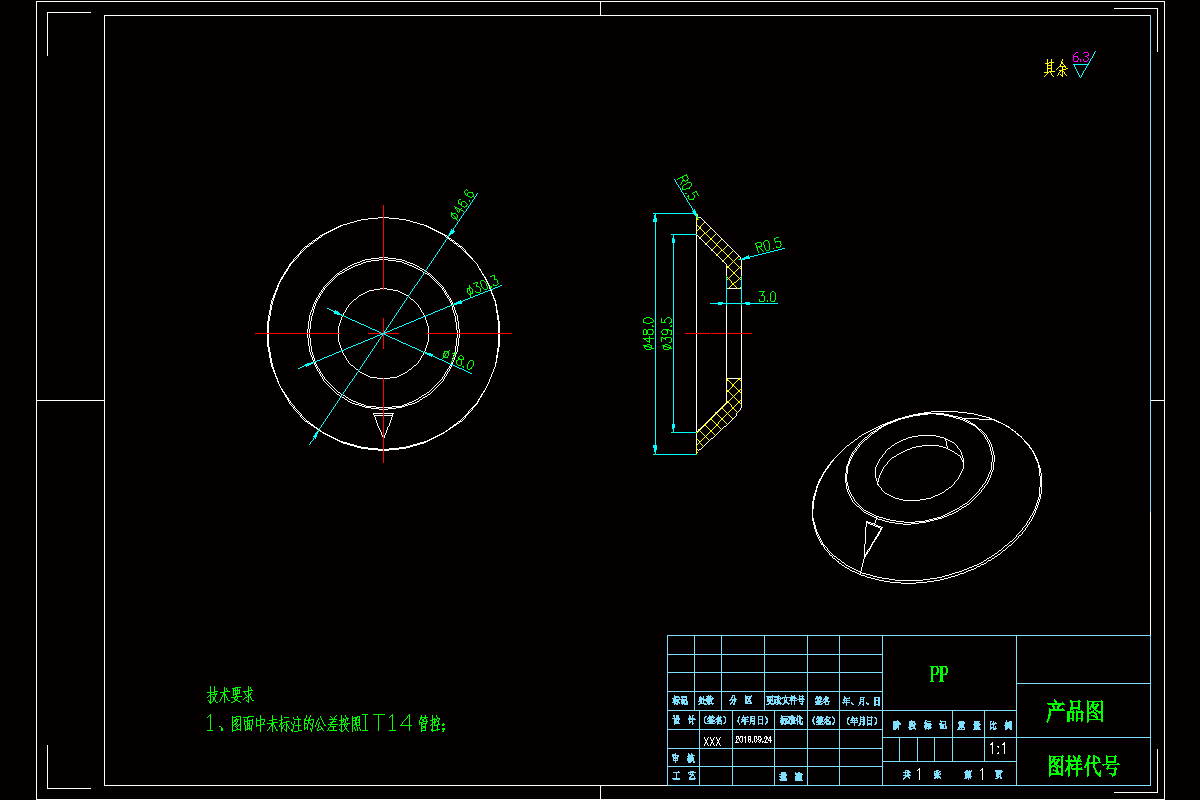Image resolution: width=1200 pixels, height=800 pixels.
Task: Click the 第1页 page number text
Action: point(983,774)
